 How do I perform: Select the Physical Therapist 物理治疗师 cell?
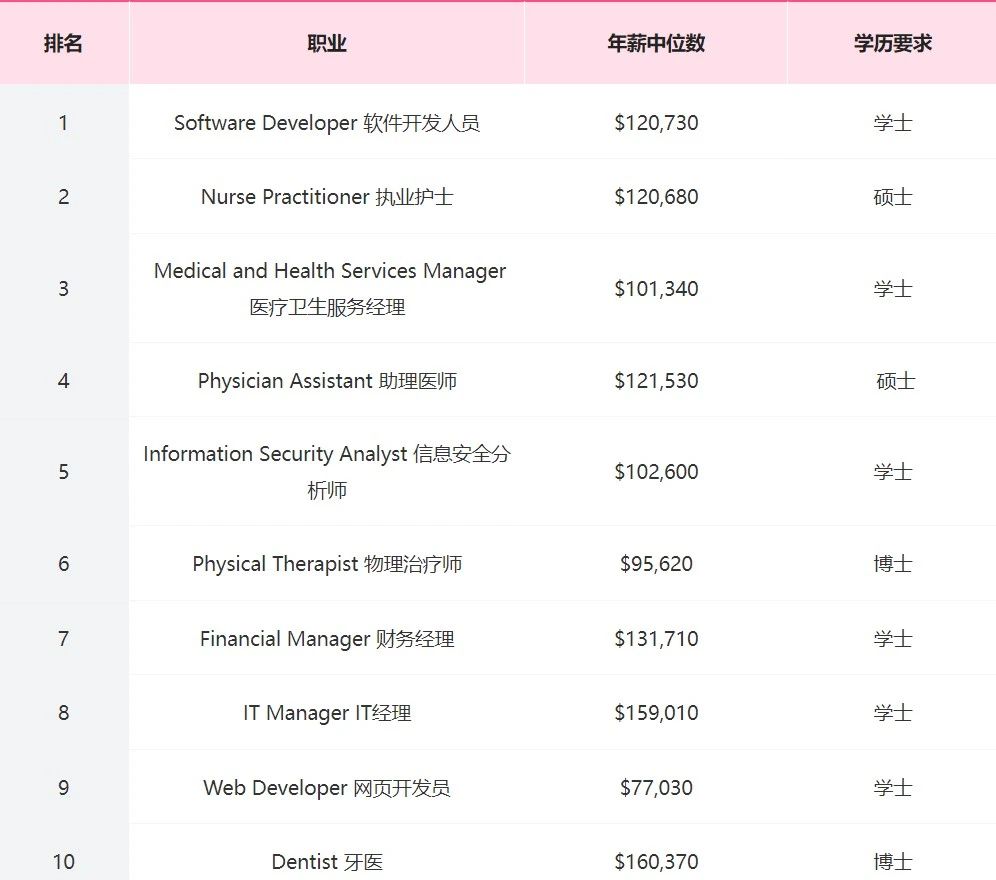[x=327, y=564]
